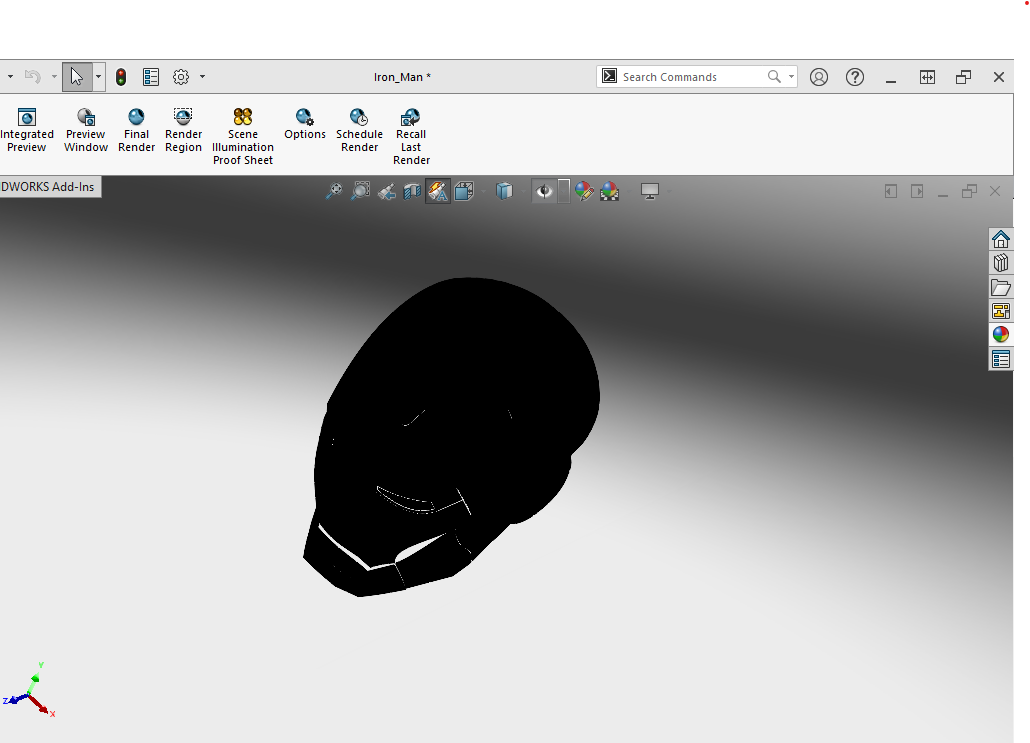Screen dimensions: 1030x743
Task: Click document Previous Window arrow
Action: (x=891, y=191)
